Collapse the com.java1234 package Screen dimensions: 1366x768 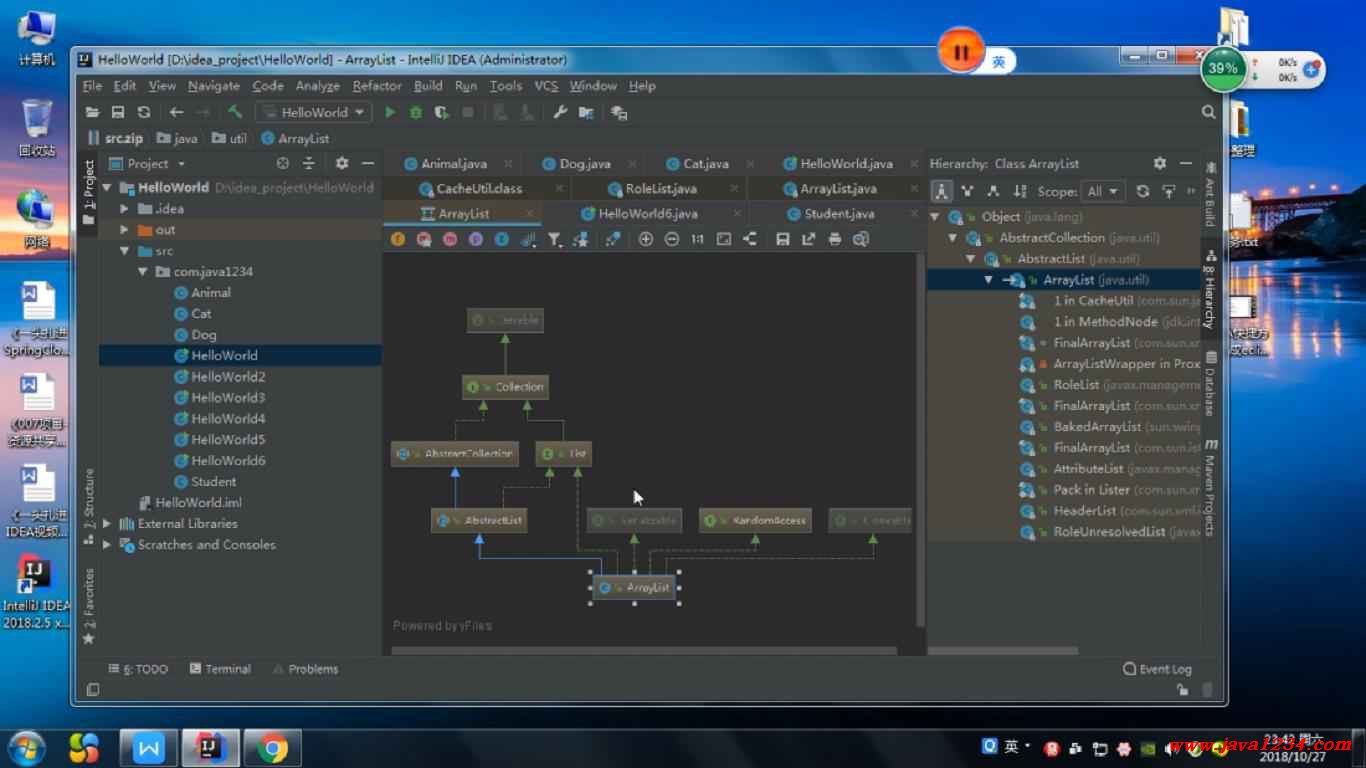144,272
